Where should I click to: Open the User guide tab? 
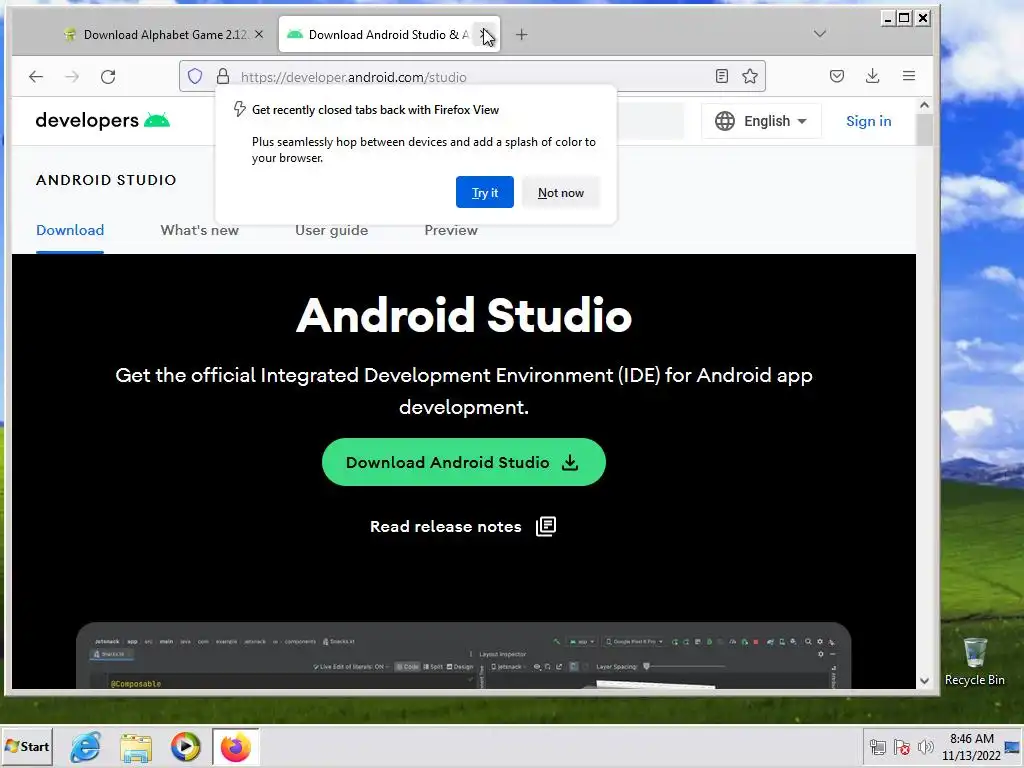(332, 231)
